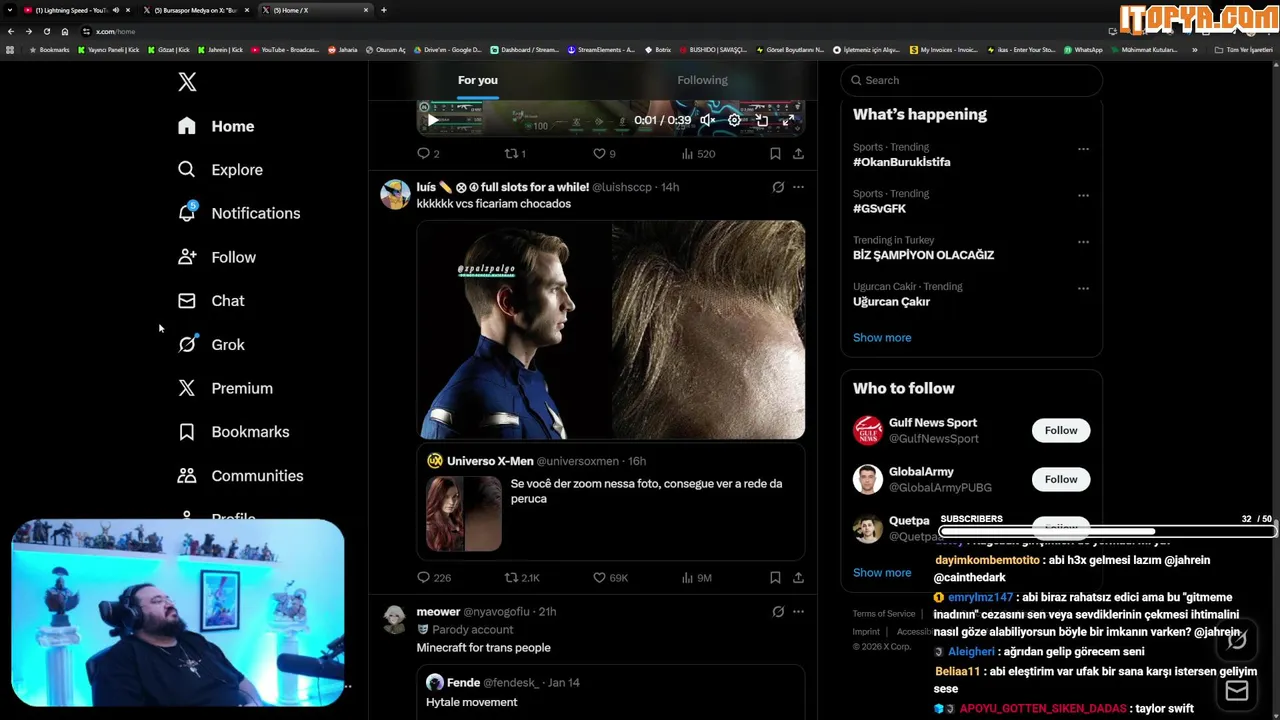The width and height of the screenshot is (1280, 720).
Task: View analytics showing 520 views
Action: (698, 154)
